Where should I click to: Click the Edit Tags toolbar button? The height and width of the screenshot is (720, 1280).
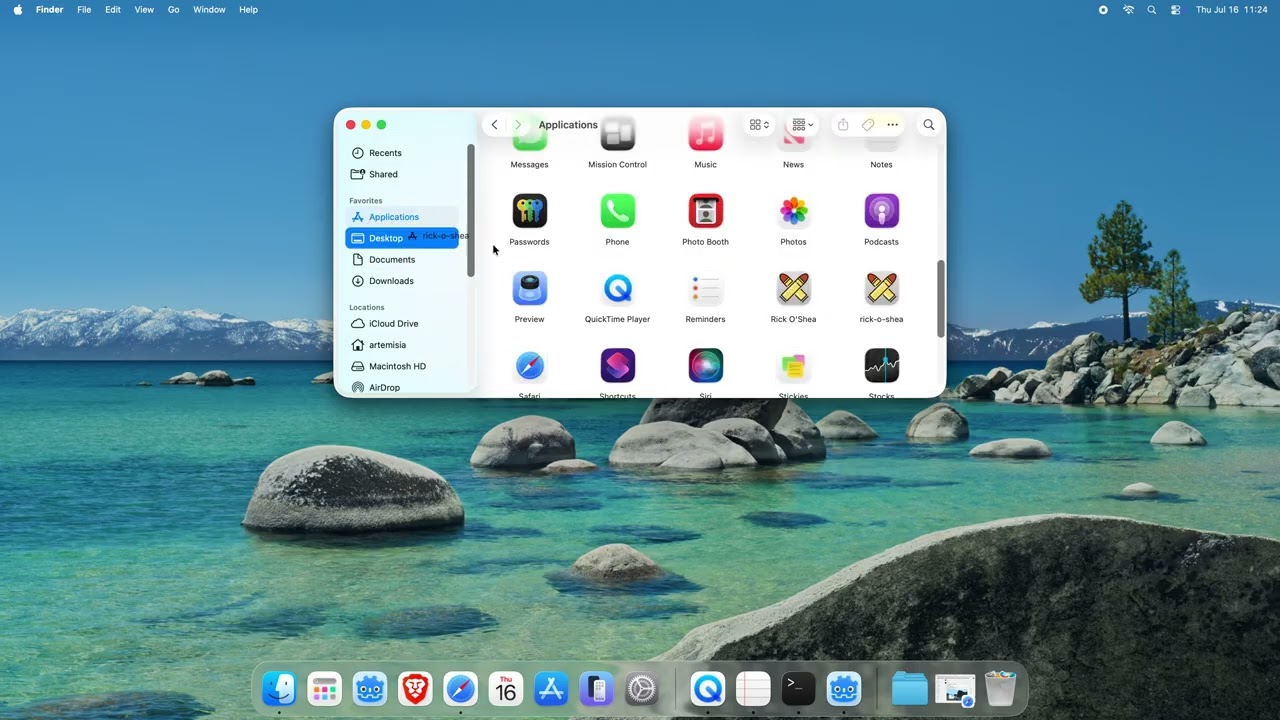868,125
